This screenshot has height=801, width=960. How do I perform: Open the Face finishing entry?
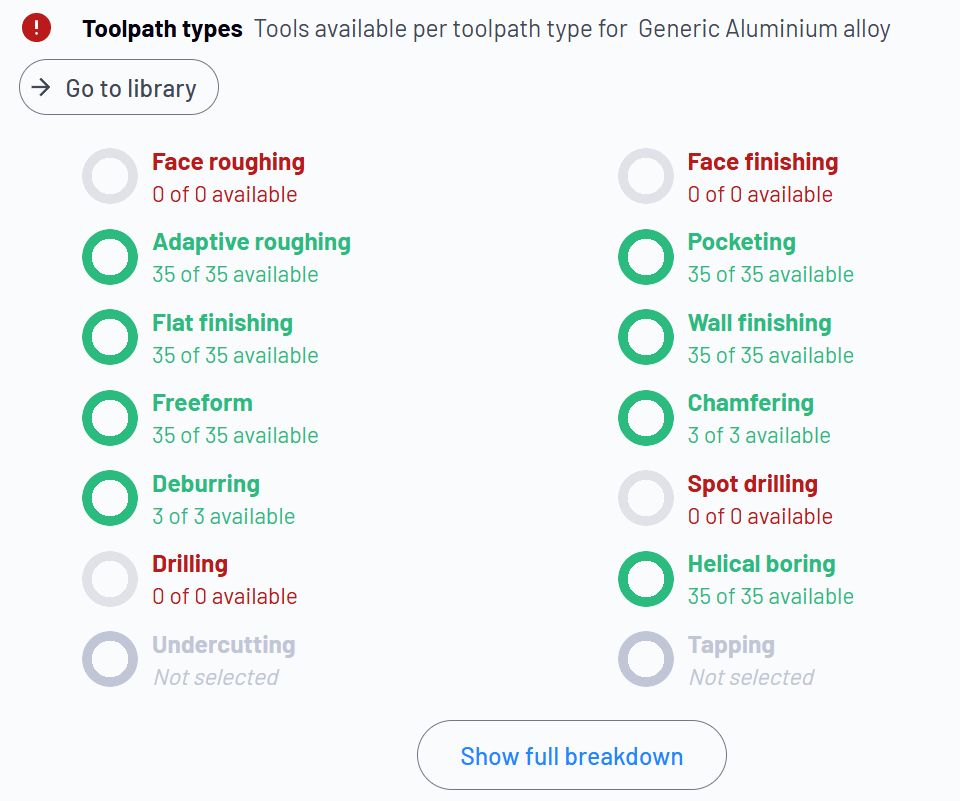763,162
